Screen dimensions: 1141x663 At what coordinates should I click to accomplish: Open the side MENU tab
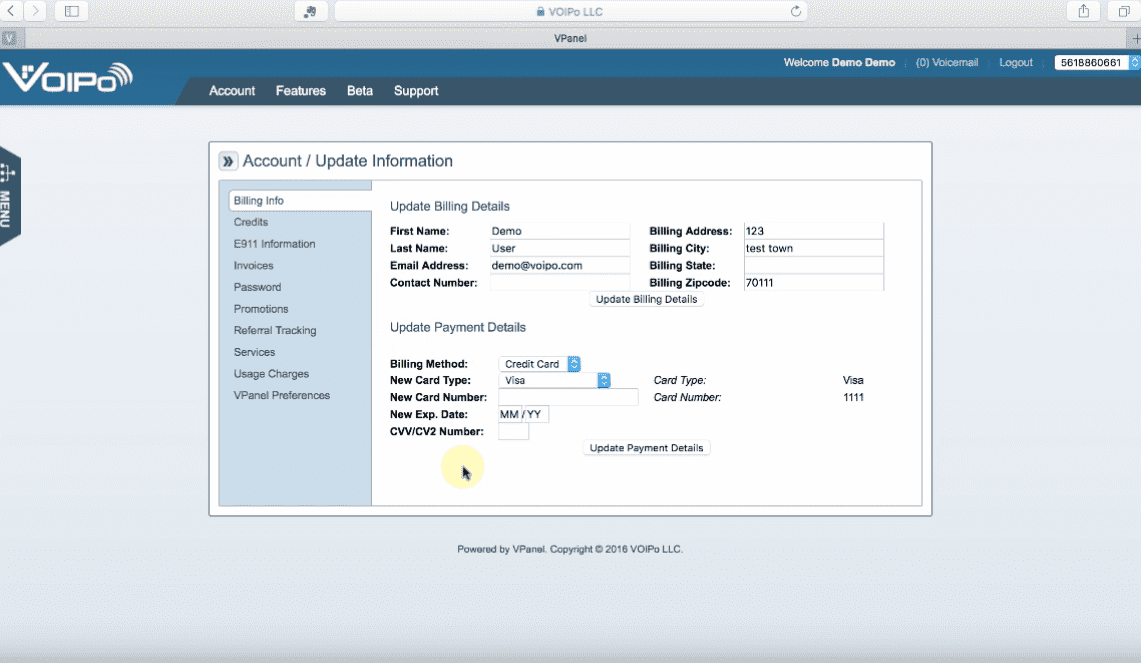pyautogui.click(x=8, y=195)
